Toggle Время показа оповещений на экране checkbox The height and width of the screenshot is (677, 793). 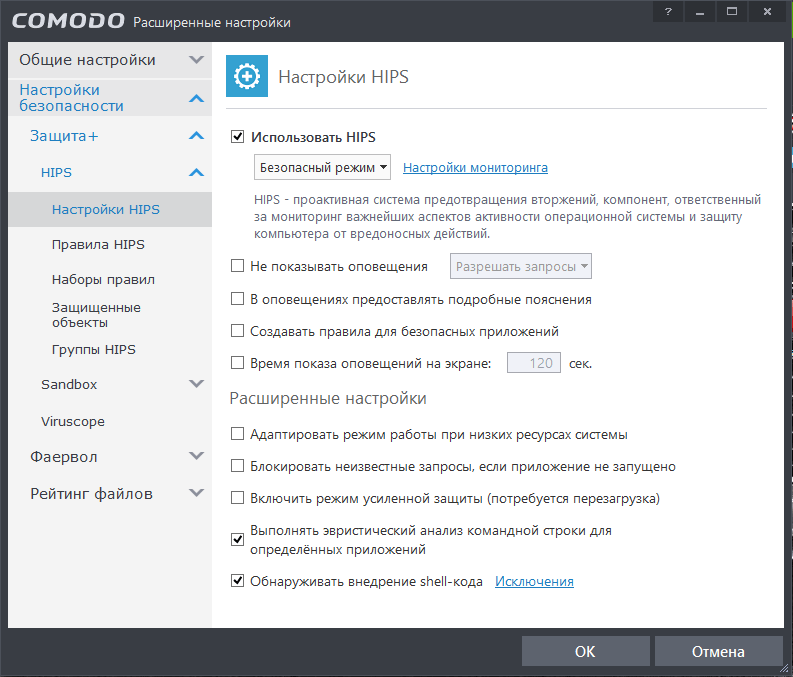(x=237, y=363)
